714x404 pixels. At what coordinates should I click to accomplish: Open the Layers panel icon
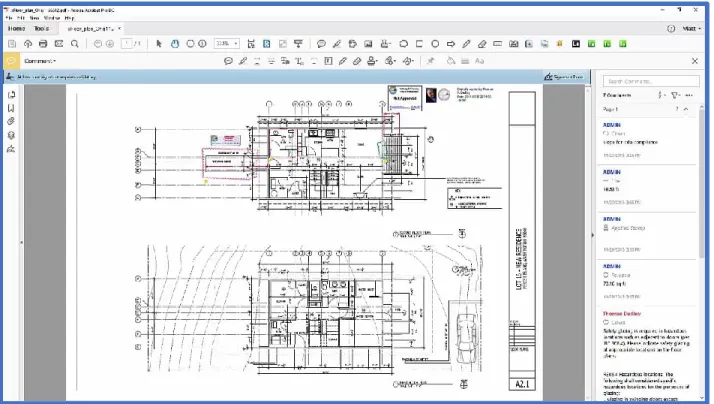pyautogui.click(x=11, y=135)
